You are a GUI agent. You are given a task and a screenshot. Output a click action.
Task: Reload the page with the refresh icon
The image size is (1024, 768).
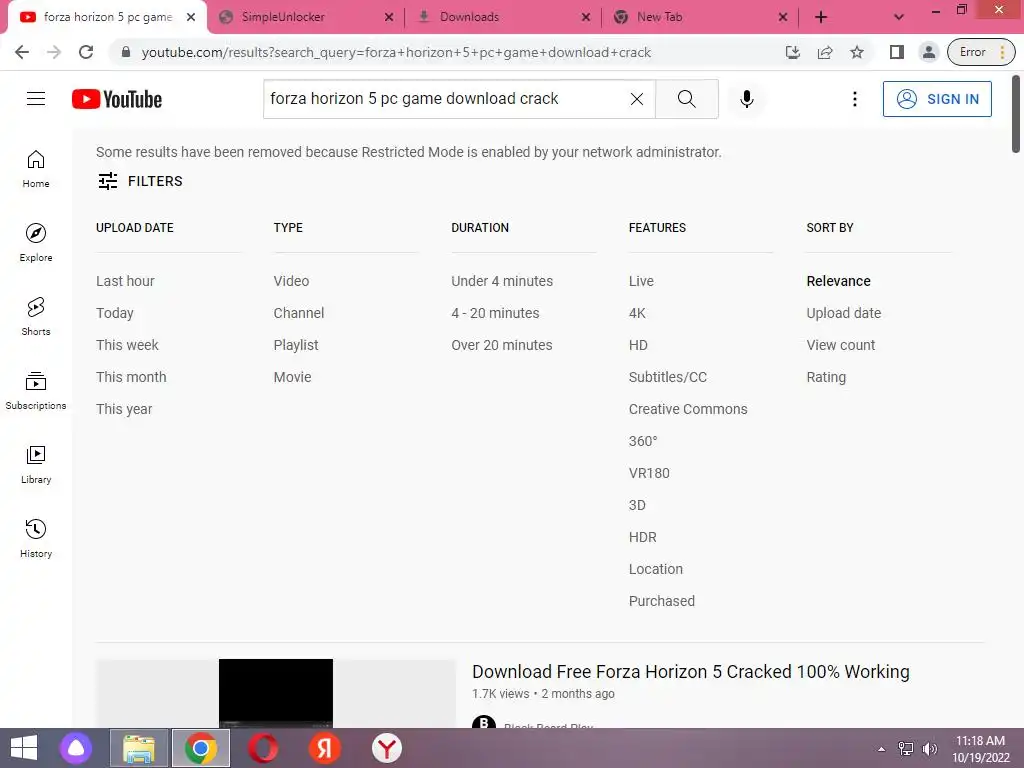[86, 52]
